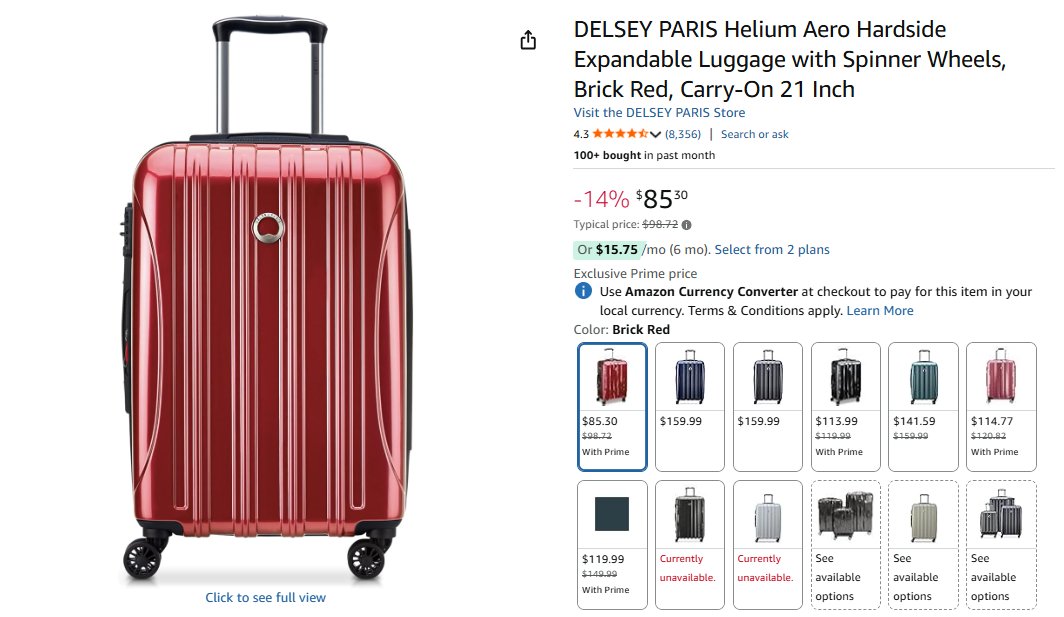
Task: Expand the rating breakdown chevron
Action: (656, 135)
